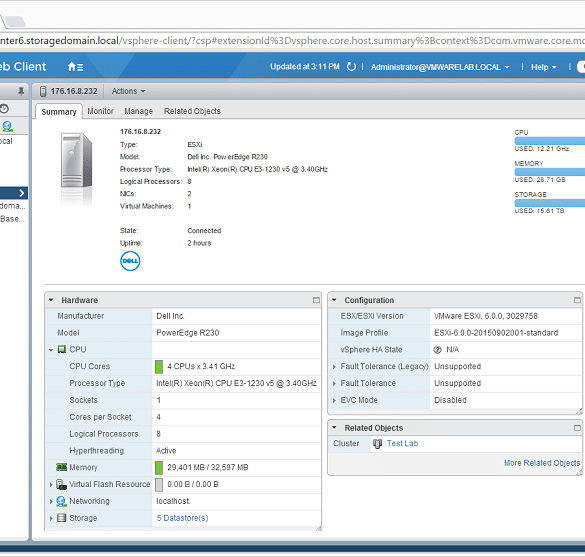Click the '29,401 MB / 32,597 MB' value
The width and height of the screenshot is (585, 557).
pos(207,467)
